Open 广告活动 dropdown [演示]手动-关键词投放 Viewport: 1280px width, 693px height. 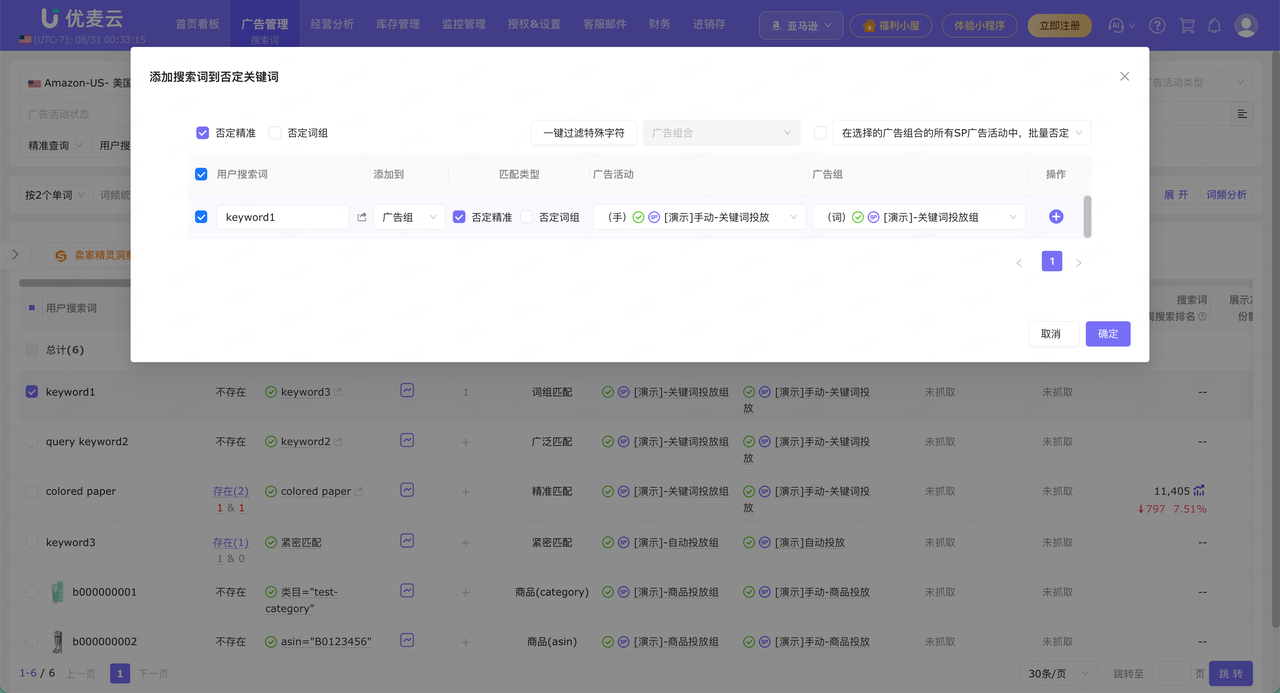click(699, 217)
